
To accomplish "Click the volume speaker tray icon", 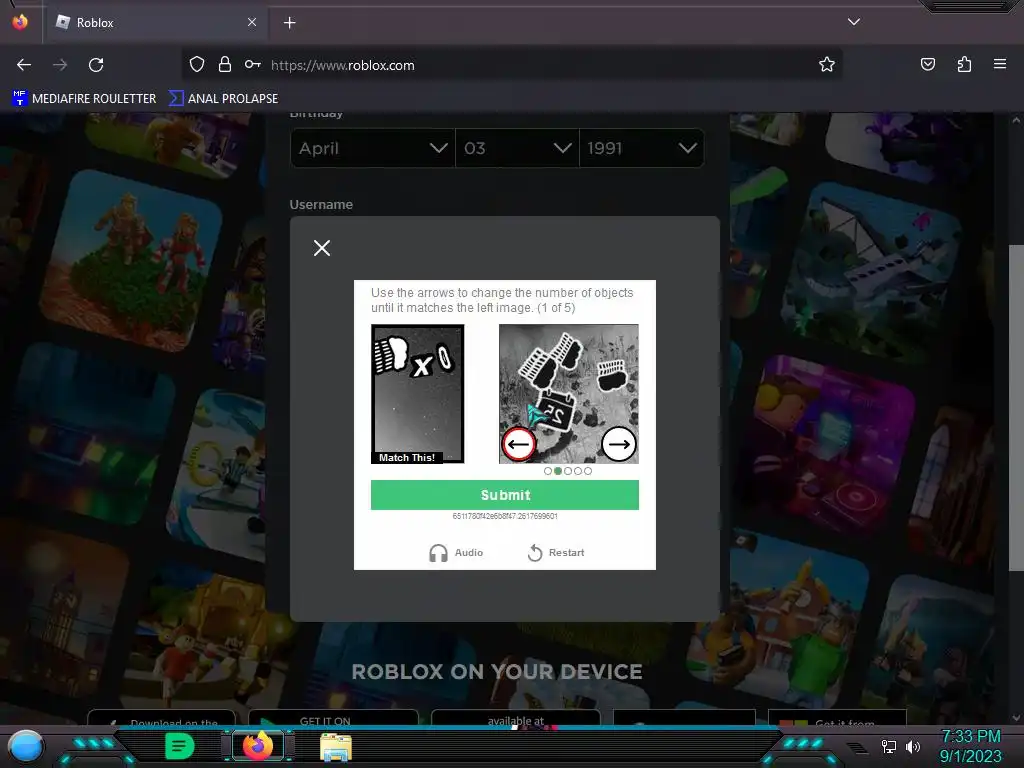I will [913, 746].
